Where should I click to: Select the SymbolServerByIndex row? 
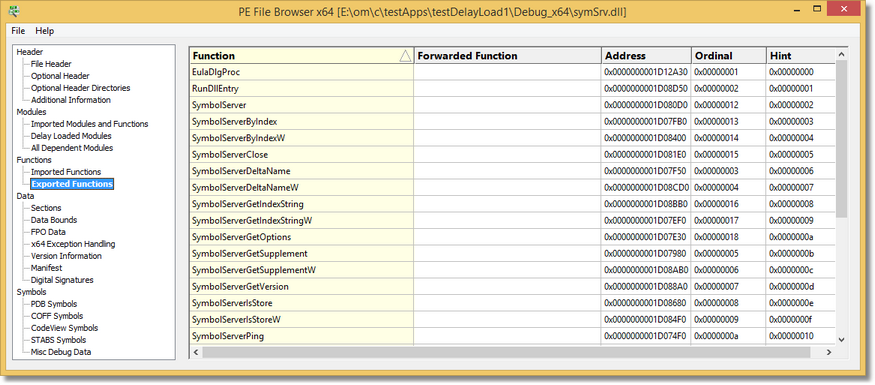click(301, 121)
